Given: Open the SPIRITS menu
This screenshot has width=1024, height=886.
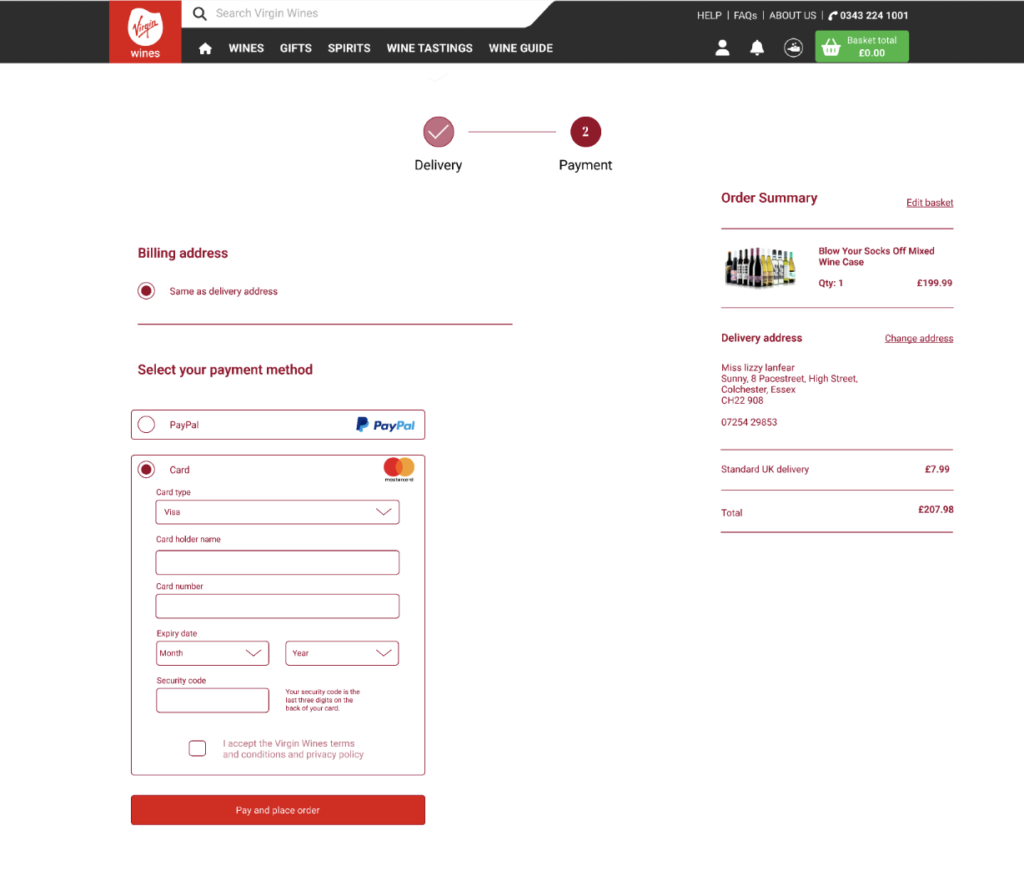Looking at the screenshot, I should point(349,48).
